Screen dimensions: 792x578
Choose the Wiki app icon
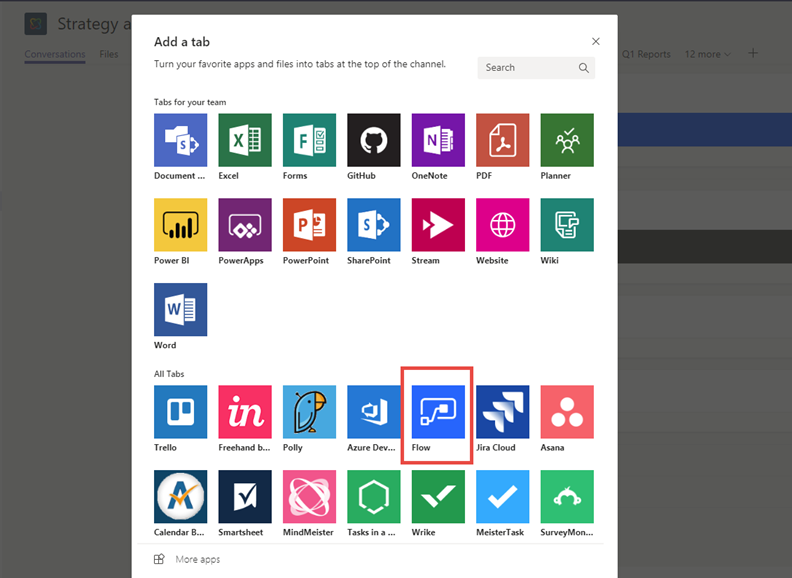click(567, 225)
